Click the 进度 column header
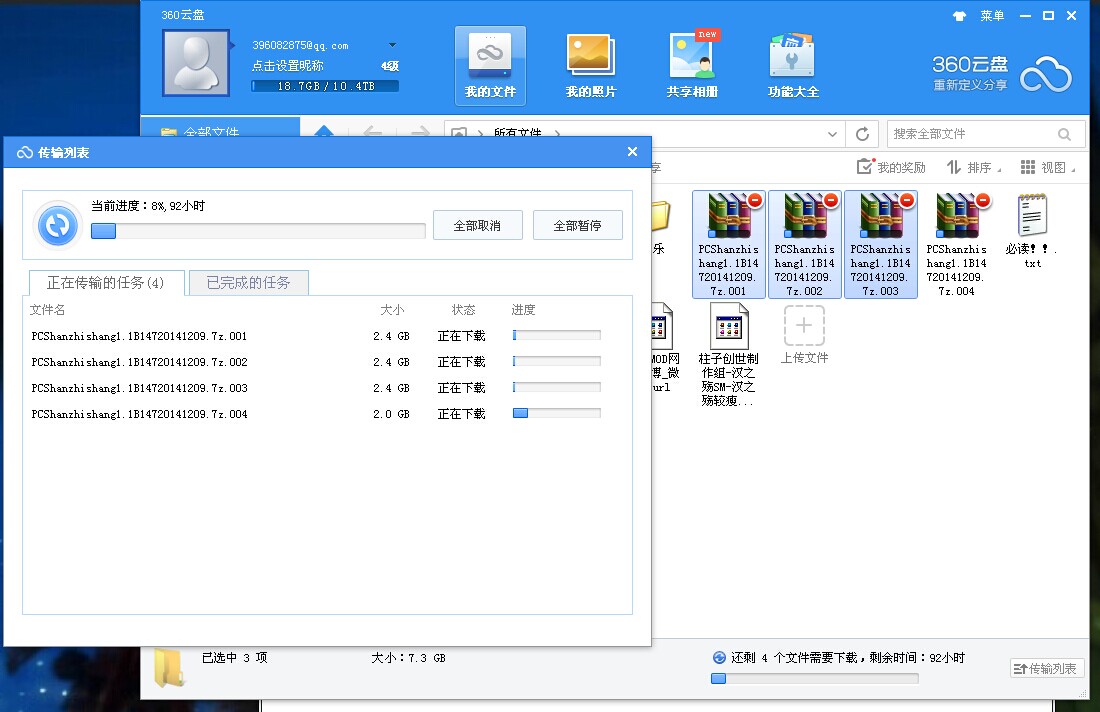Viewport: 1100px width, 712px height. click(x=523, y=309)
